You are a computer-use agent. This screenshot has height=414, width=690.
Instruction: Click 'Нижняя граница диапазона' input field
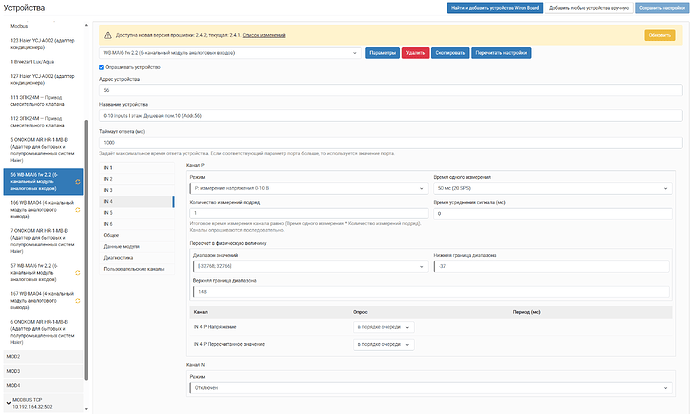click(x=551, y=266)
